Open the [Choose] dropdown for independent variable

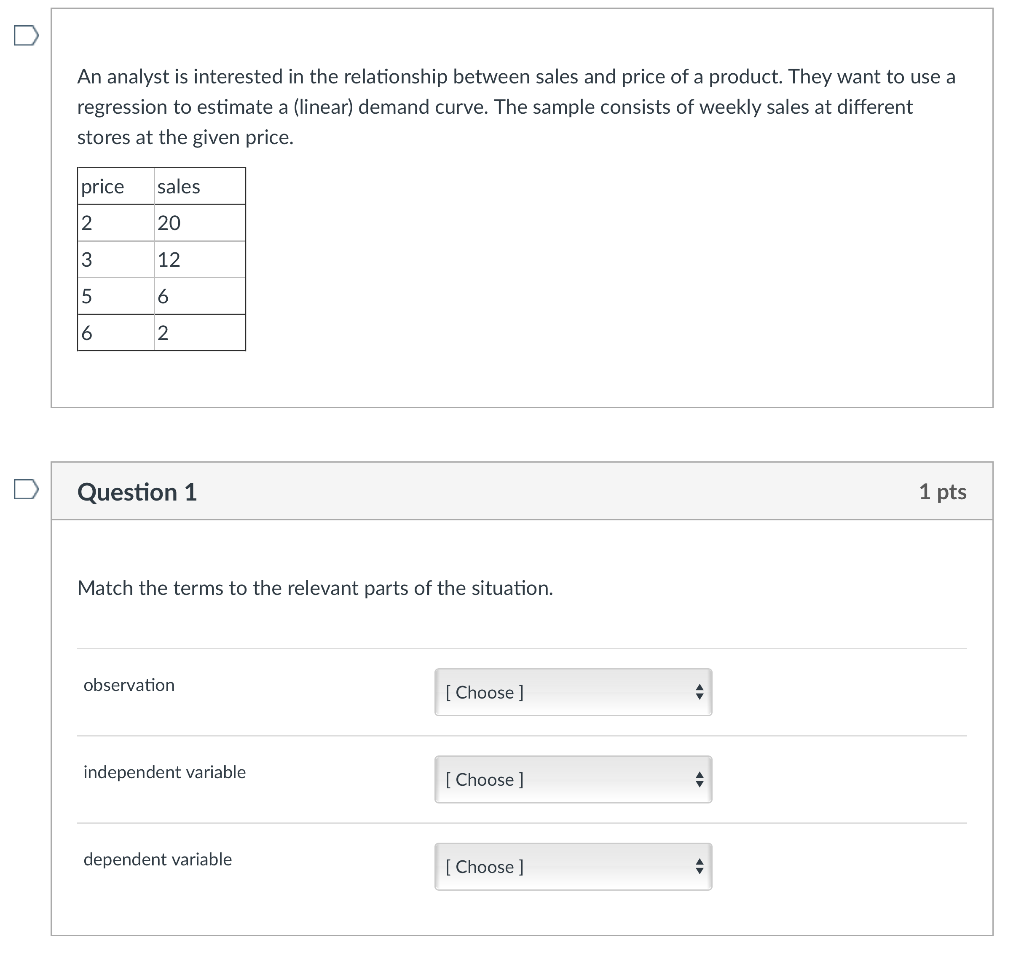click(x=560, y=779)
